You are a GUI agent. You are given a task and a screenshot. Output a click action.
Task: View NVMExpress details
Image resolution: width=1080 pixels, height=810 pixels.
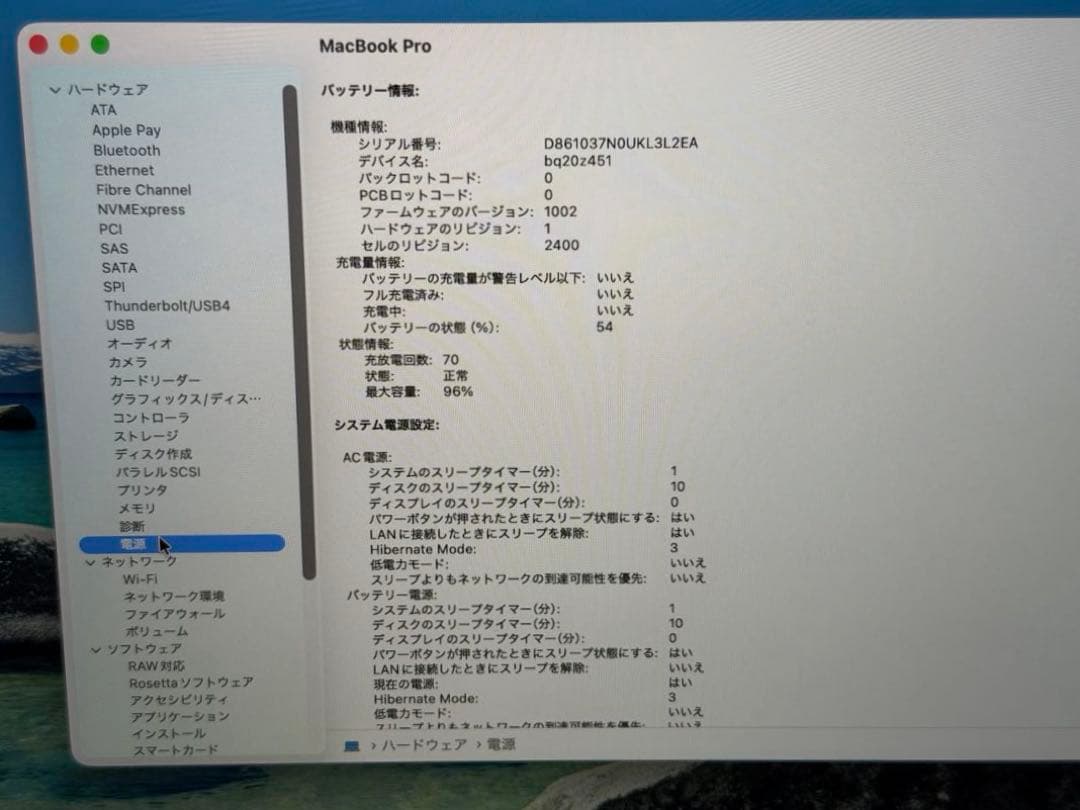pyautogui.click(x=142, y=209)
